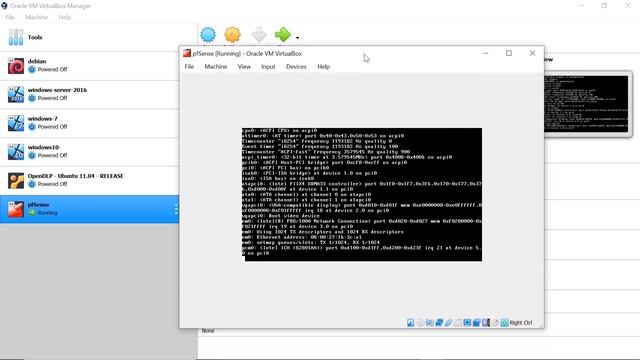Select the windows10 virtual machine
Viewport: 640px width, 360px height.
click(x=89, y=151)
